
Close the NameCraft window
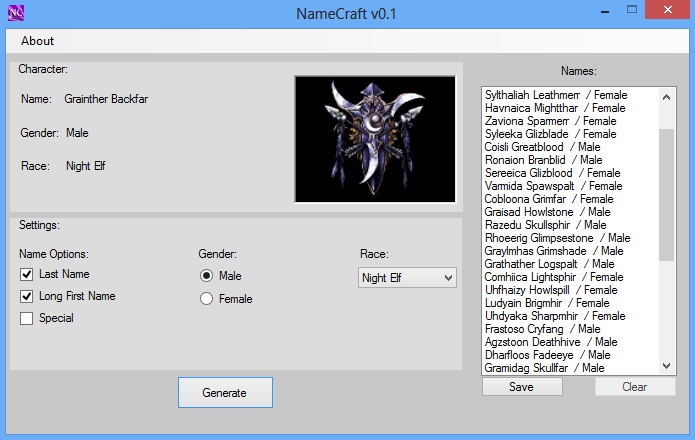pyautogui.click(x=668, y=10)
